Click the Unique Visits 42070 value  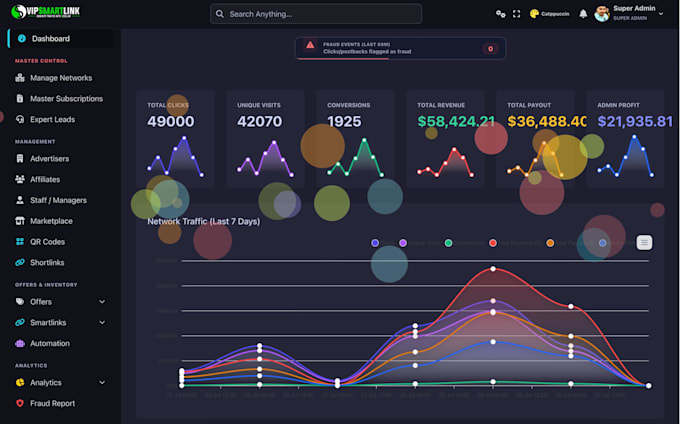point(259,121)
